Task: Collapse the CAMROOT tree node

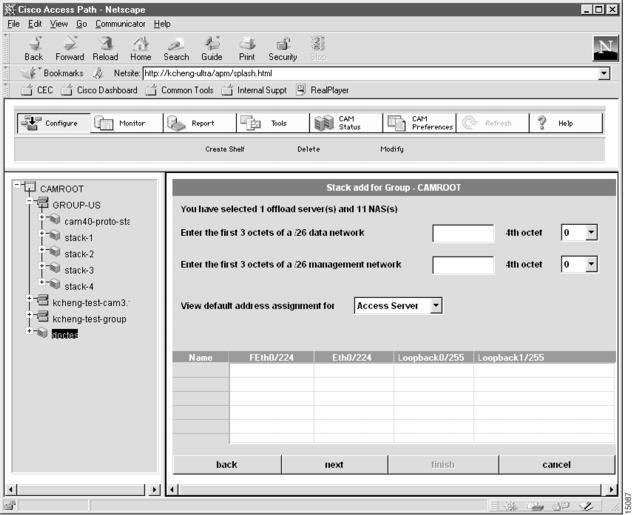Action: 17,185
